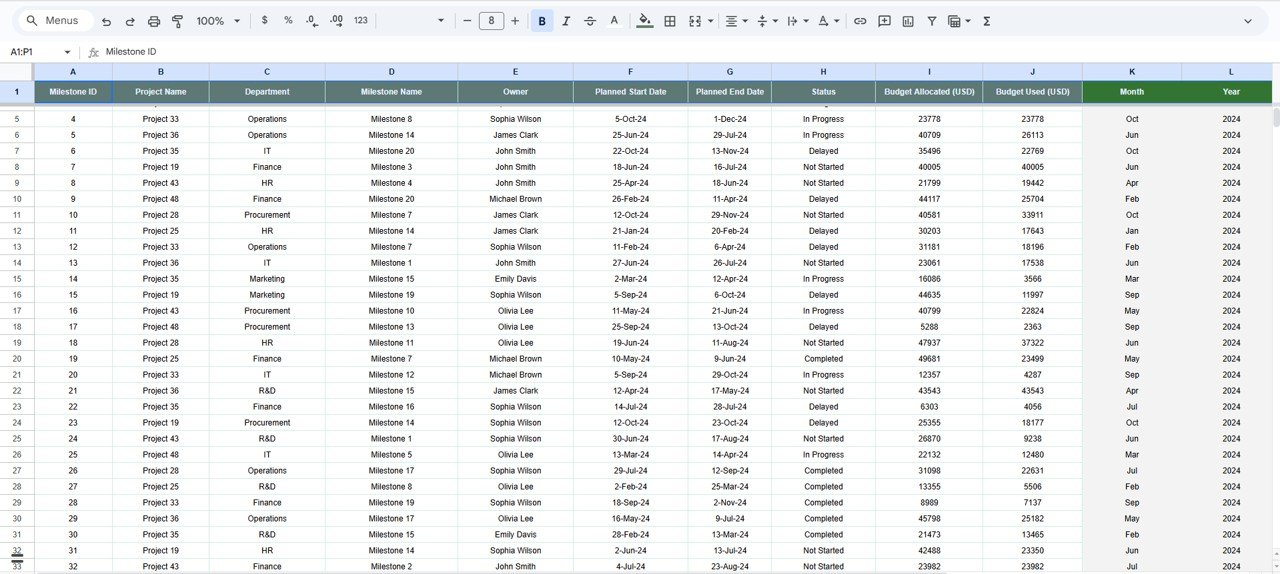Select the Paint format roller

[178, 21]
